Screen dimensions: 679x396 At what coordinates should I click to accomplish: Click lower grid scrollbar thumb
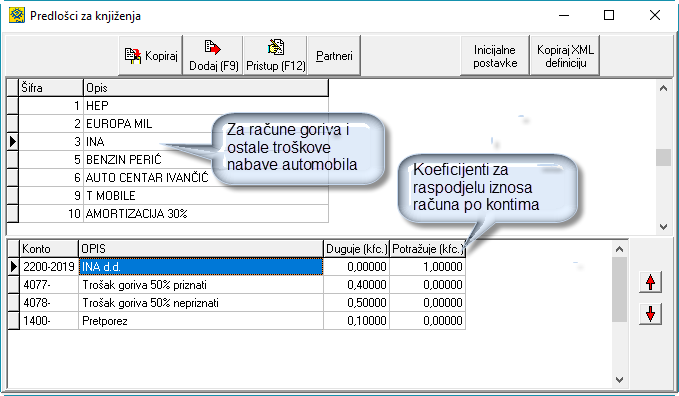(619, 289)
